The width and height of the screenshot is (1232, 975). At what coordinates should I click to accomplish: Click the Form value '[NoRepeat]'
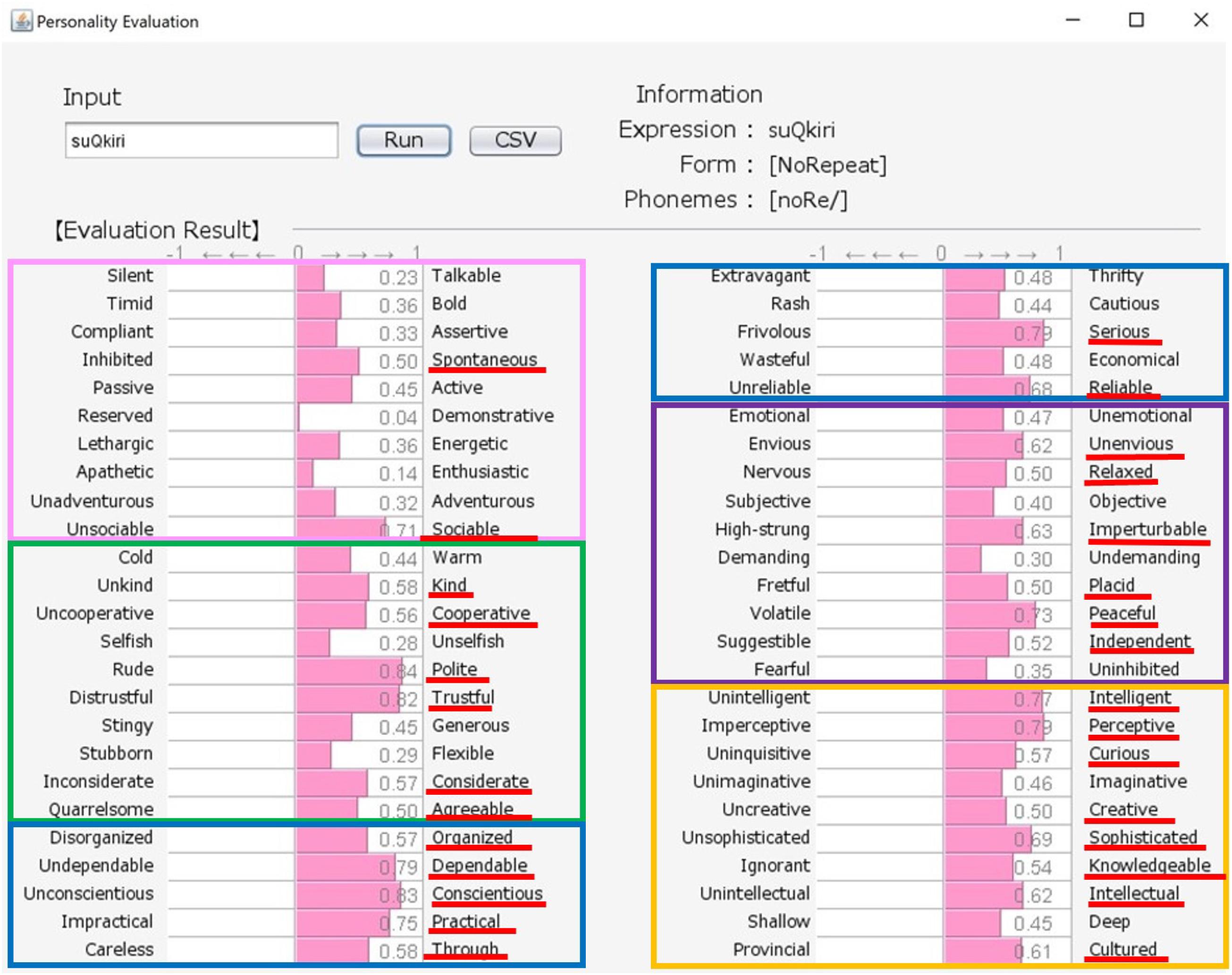pos(828,166)
